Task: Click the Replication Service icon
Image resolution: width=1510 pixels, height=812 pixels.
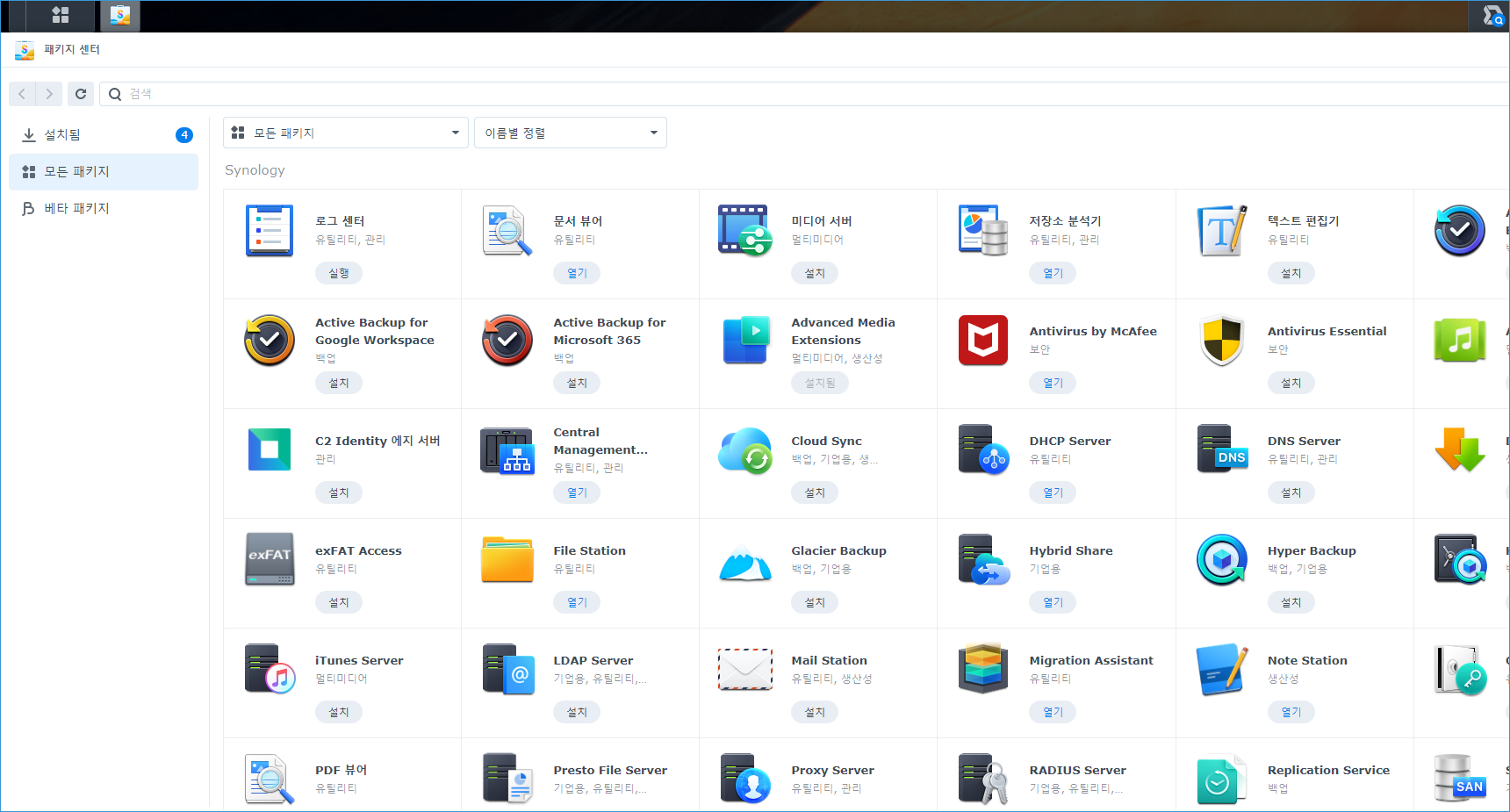Action: pos(1222,779)
